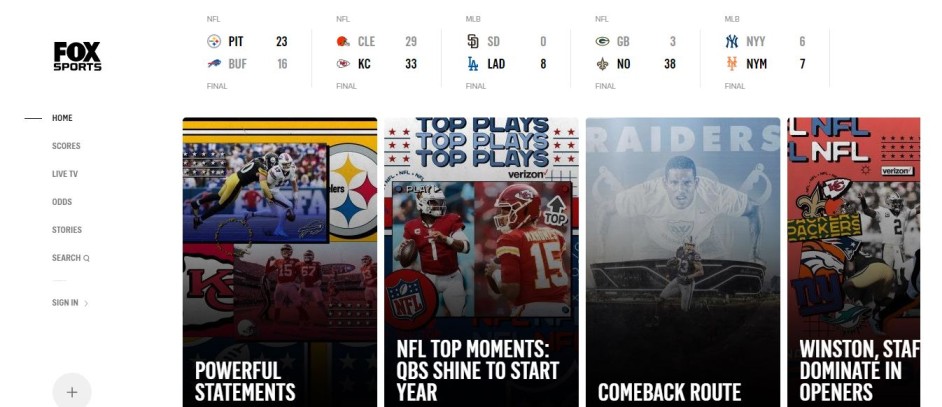Open the Scores menu item

66,146
